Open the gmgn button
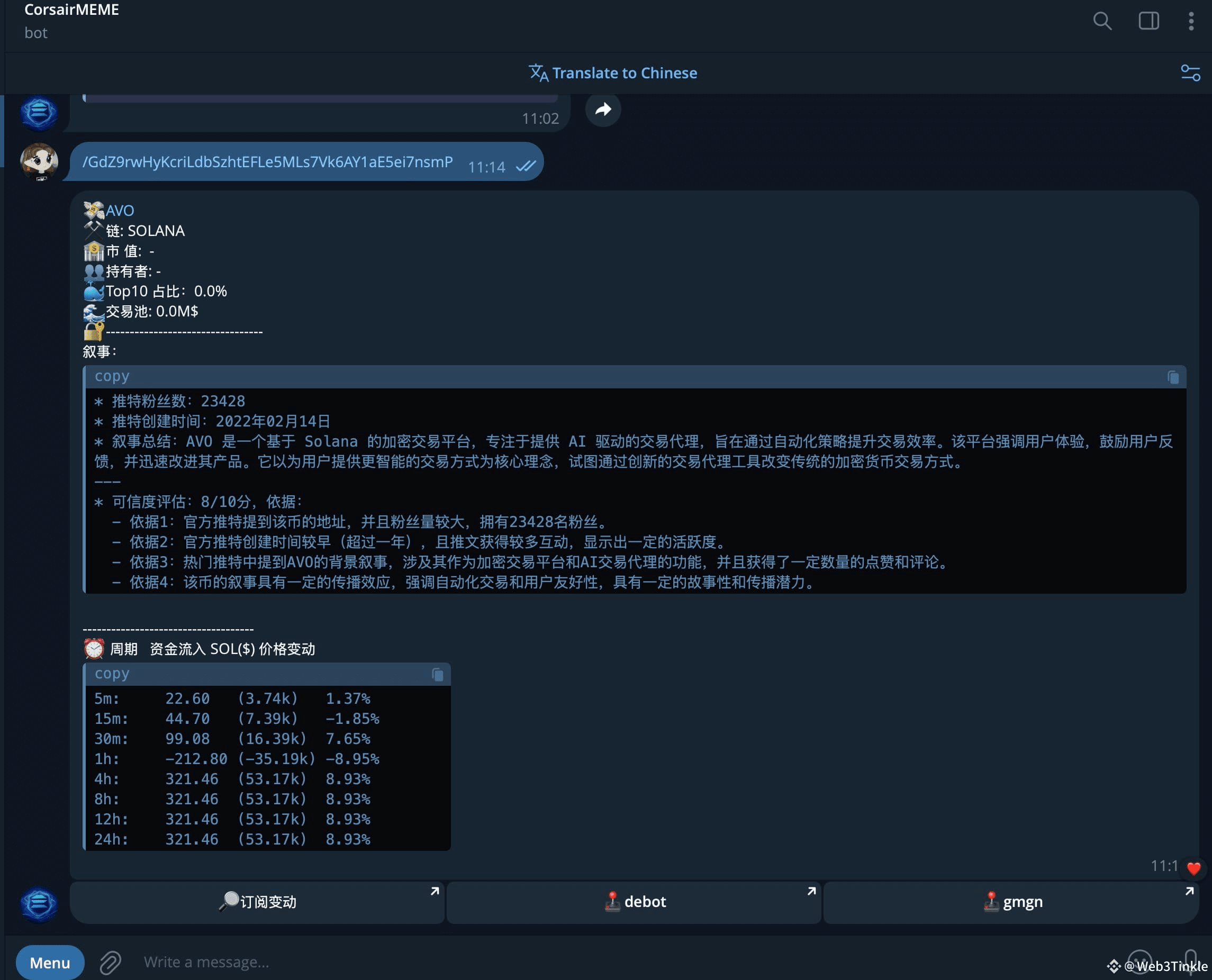Screen dimensions: 1212x980 pos(1011,902)
